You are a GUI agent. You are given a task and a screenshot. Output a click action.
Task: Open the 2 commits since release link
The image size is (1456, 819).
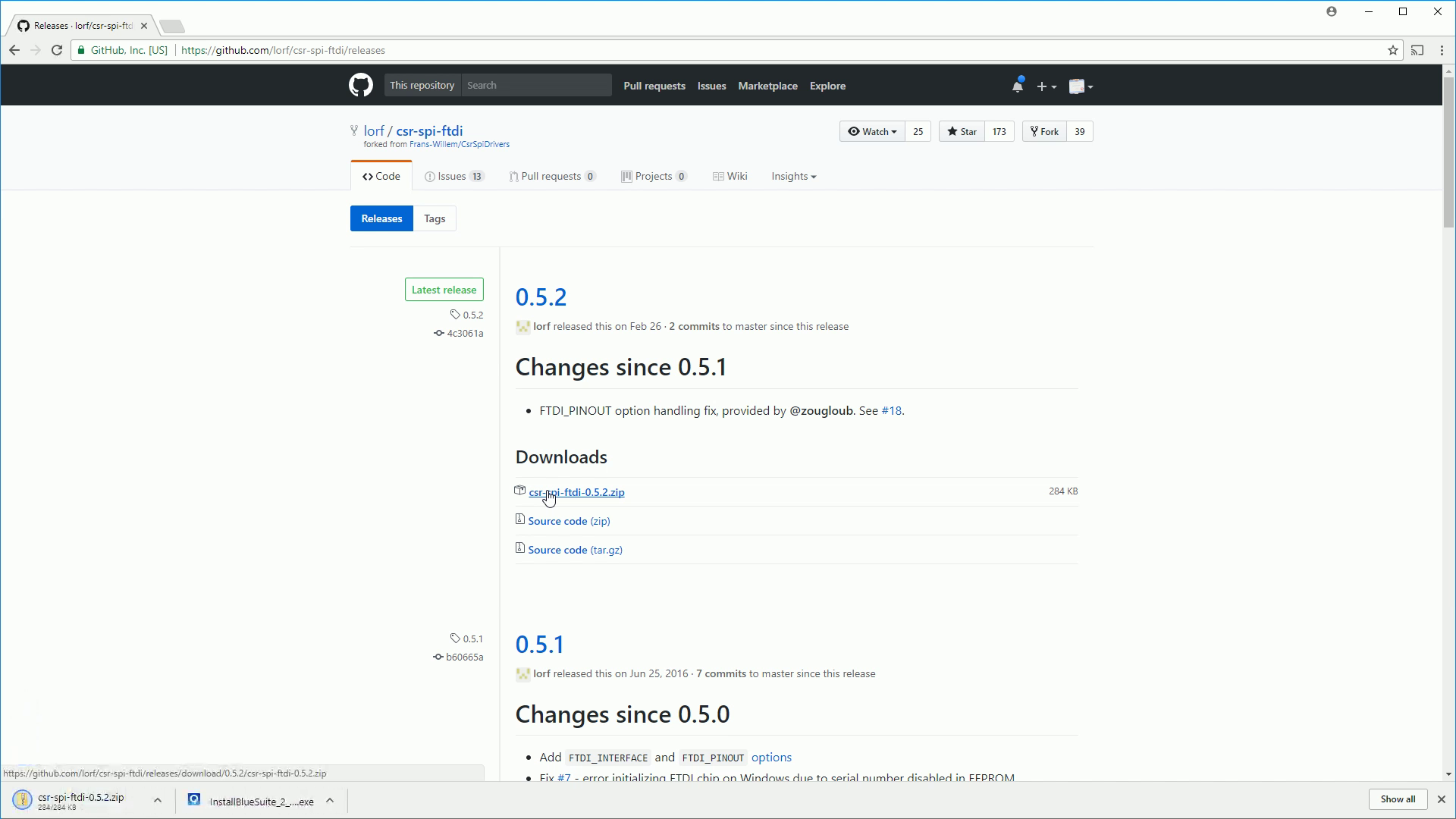pyautogui.click(x=694, y=326)
